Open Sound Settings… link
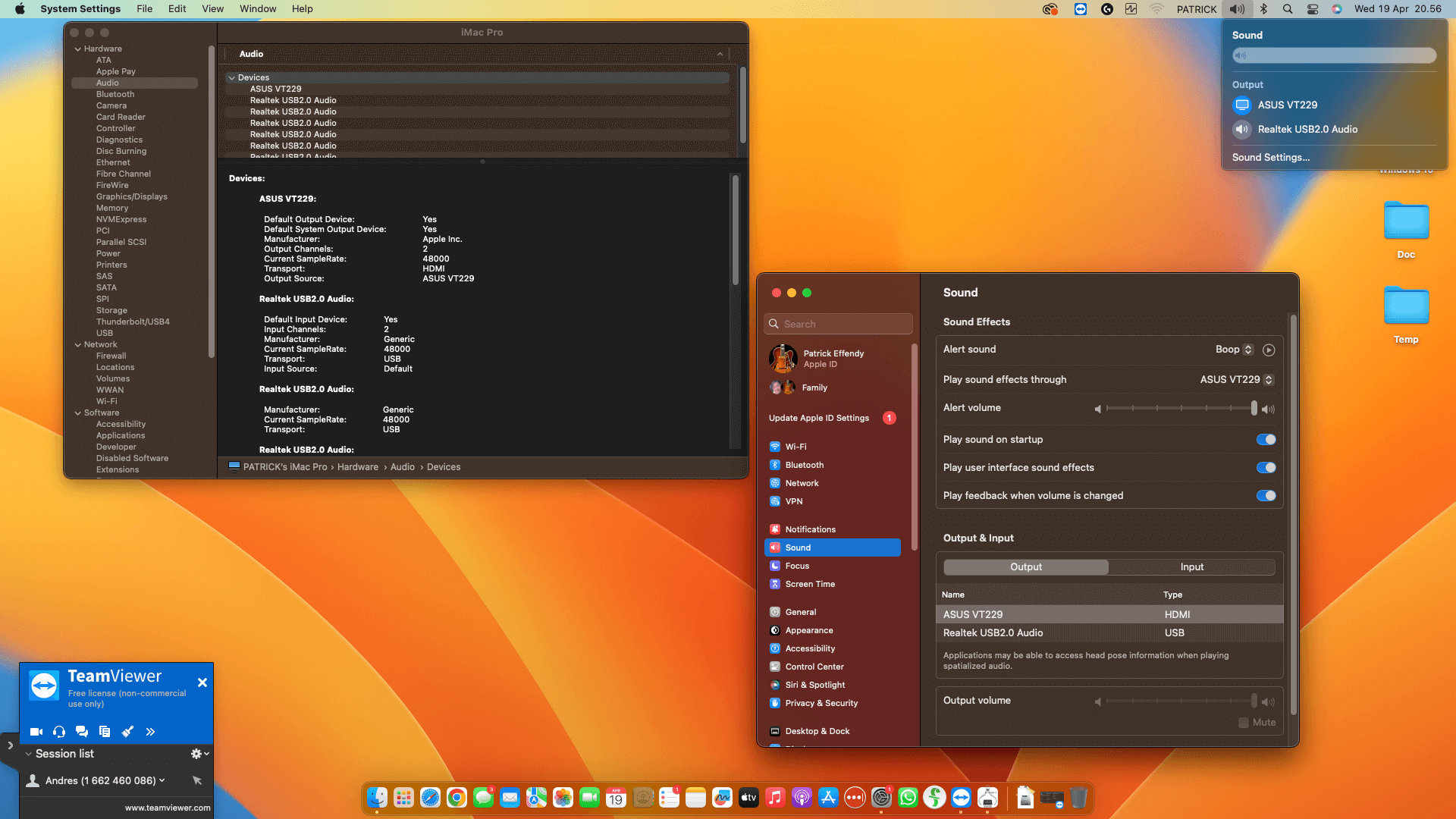 1270,158
